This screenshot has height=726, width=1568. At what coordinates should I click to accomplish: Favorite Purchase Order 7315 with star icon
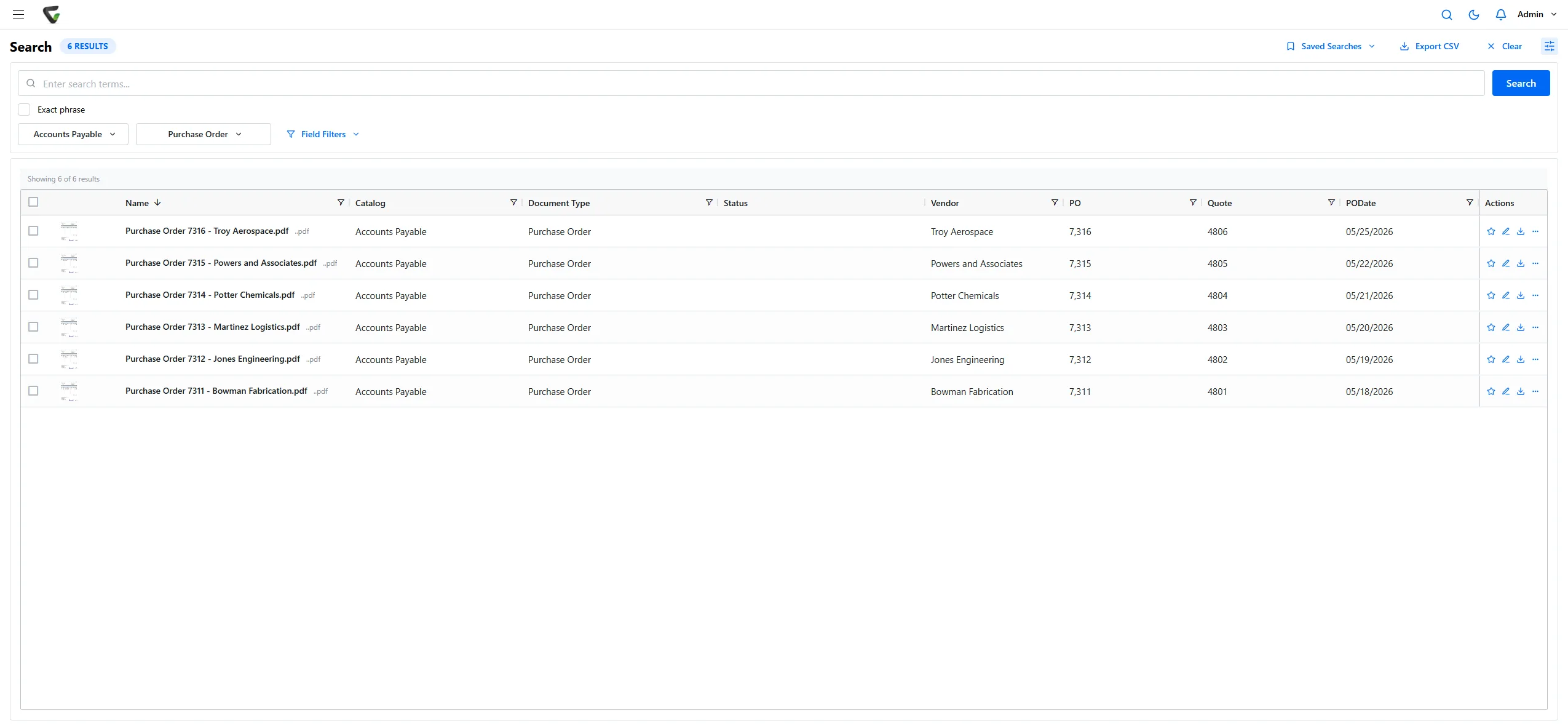1491,263
